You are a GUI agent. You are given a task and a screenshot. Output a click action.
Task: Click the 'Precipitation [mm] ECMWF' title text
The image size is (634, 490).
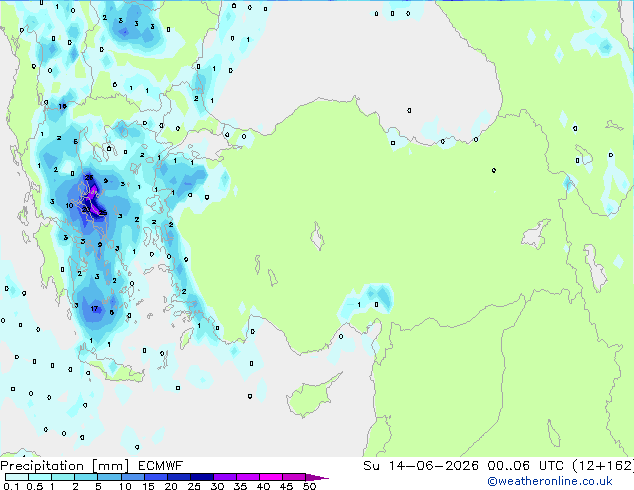(x=92, y=466)
